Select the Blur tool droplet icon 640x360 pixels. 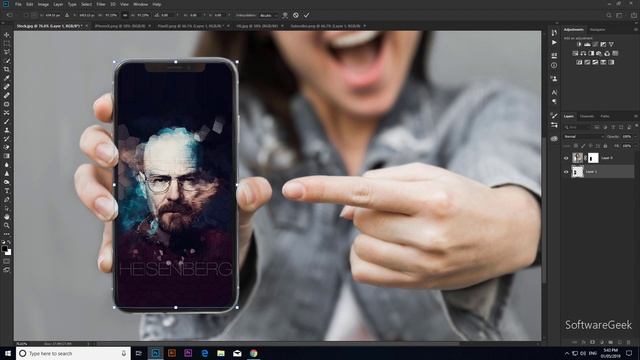coord(7,165)
